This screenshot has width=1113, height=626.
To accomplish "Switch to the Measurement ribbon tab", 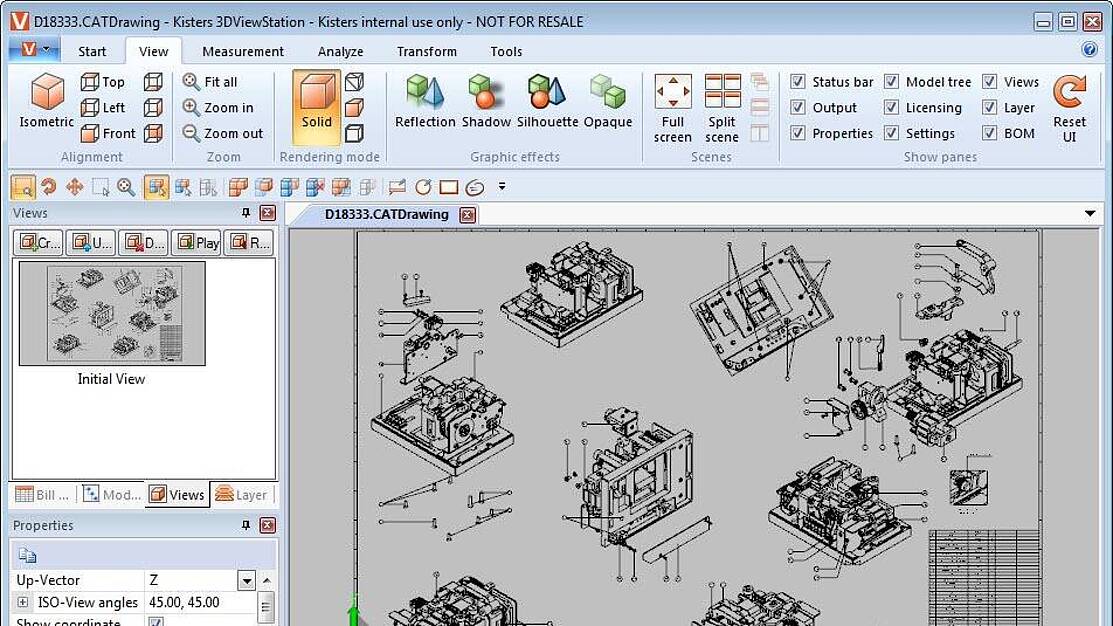I will (243, 51).
